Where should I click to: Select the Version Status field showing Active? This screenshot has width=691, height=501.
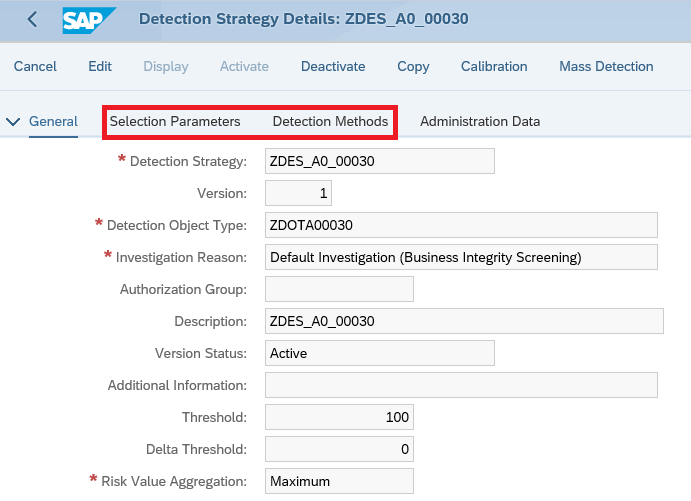tap(380, 353)
